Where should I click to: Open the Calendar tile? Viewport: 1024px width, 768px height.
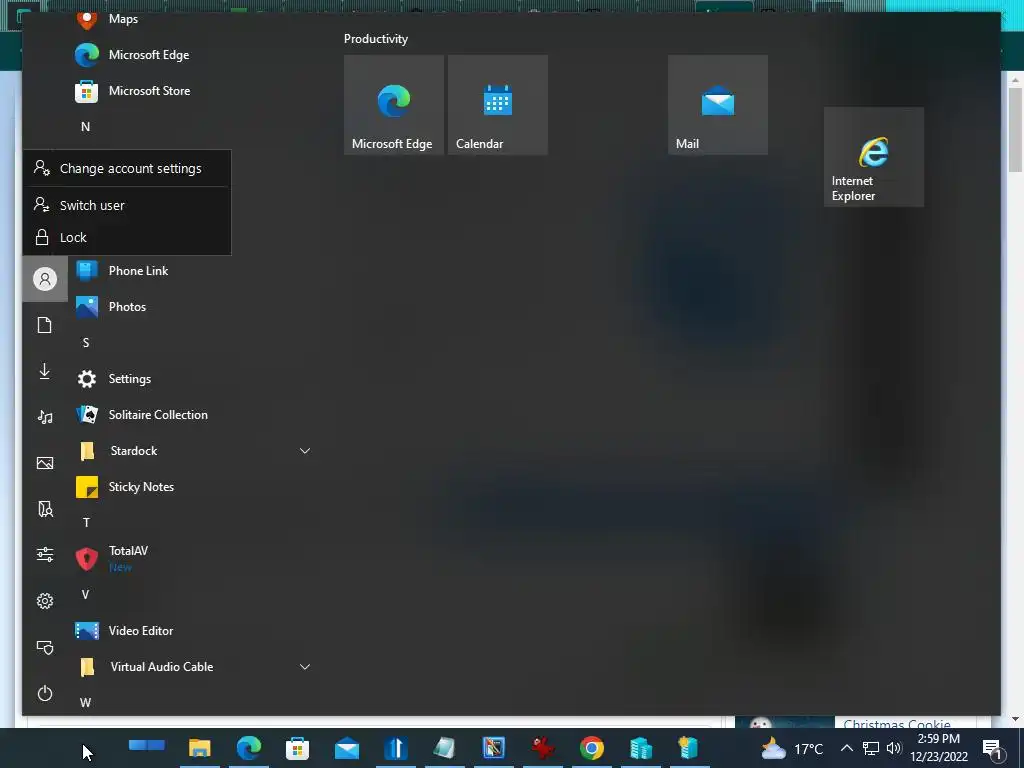pyautogui.click(x=498, y=104)
